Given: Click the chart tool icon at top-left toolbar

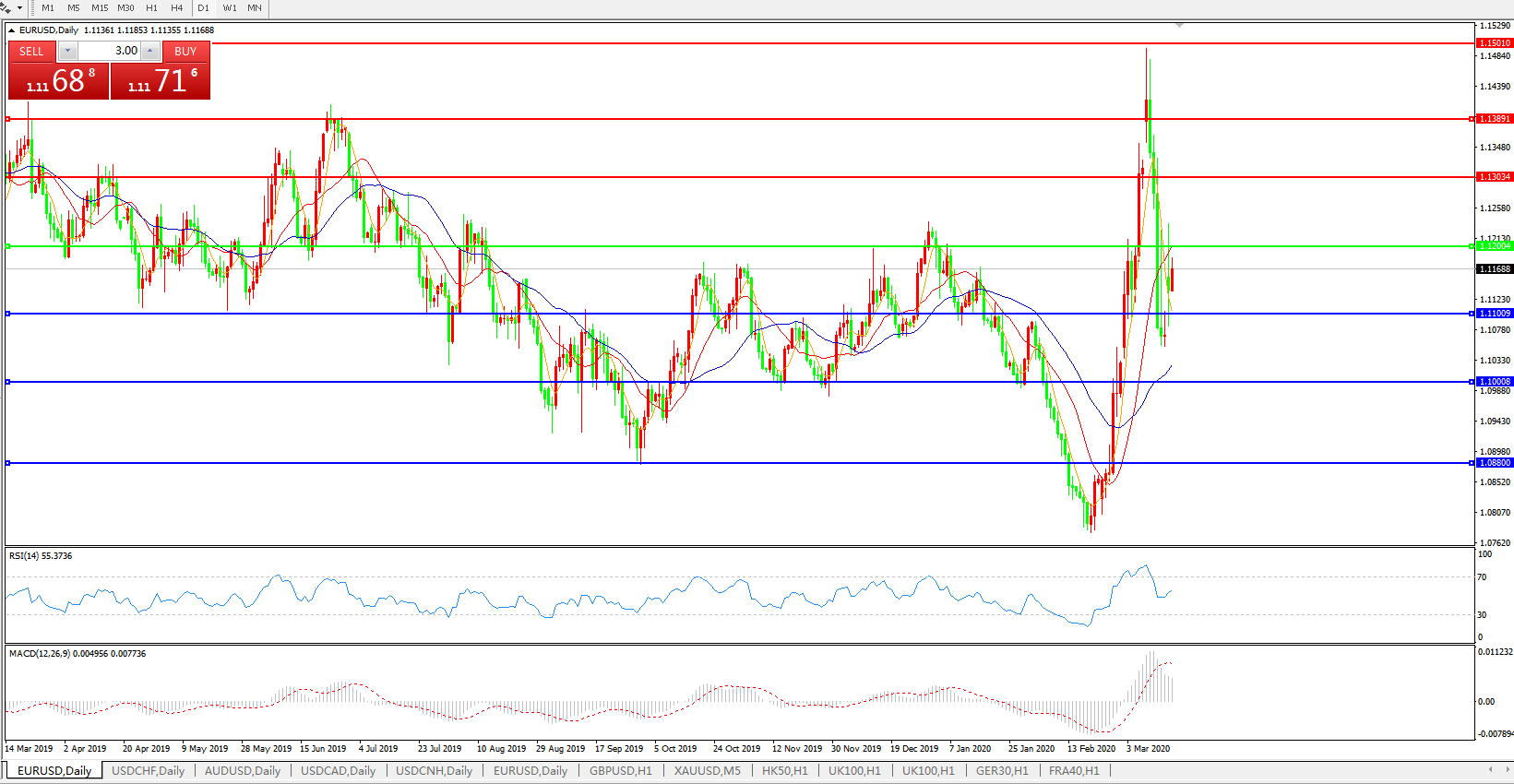Looking at the screenshot, I should [6, 8].
